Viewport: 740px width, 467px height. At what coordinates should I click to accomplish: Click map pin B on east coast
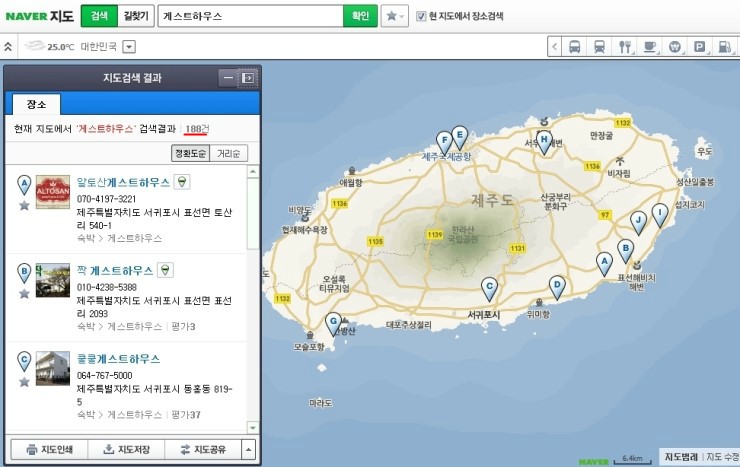point(626,250)
